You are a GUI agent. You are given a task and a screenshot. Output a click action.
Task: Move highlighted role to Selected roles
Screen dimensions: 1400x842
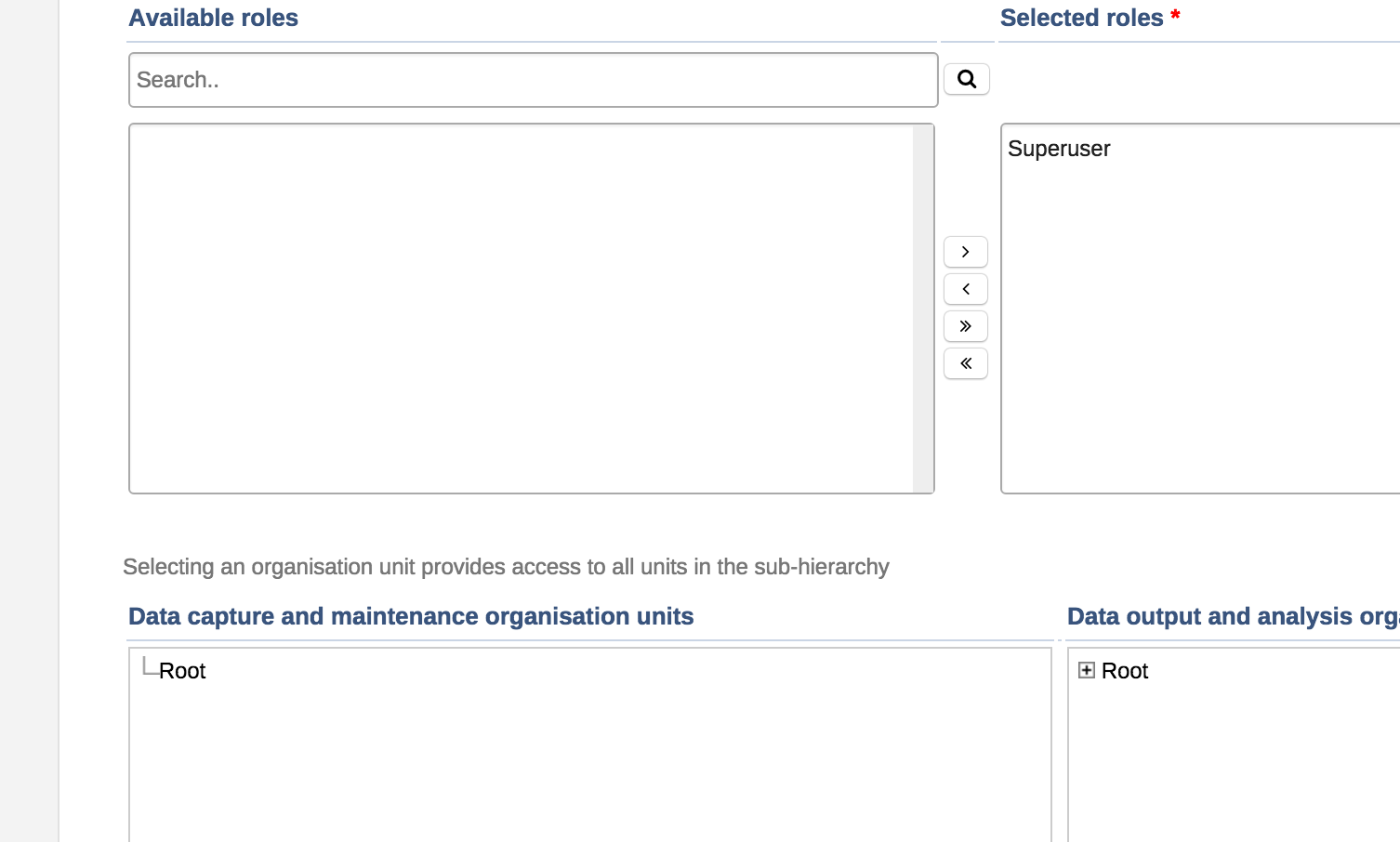coord(965,252)
